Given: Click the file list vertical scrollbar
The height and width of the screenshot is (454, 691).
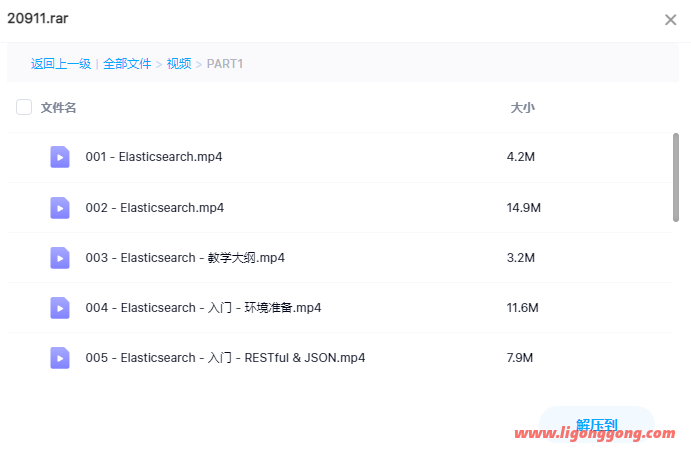Looking at the screenshot, I should [676, 177].
